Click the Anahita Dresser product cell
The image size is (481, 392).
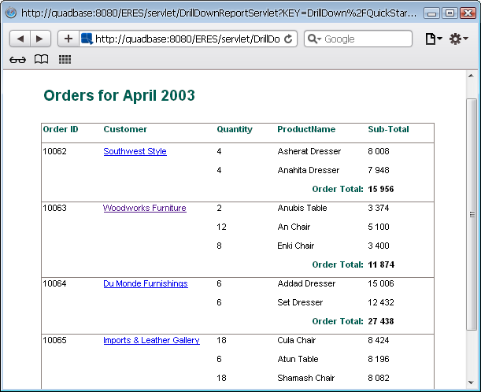click(x=308, y=170)
